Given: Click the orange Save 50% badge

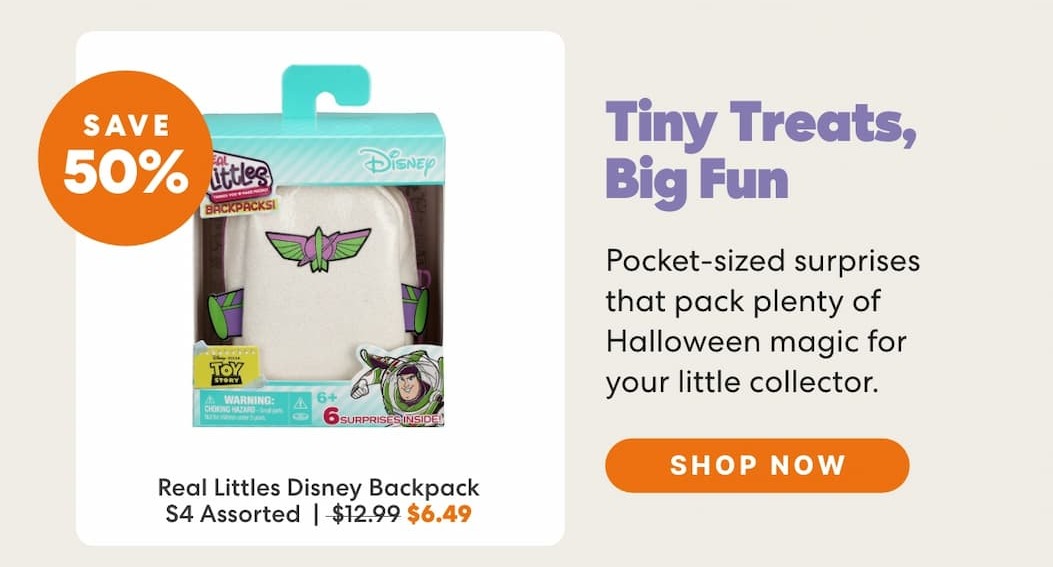Looking at the screenshot, I should click(x=126, y=158).
